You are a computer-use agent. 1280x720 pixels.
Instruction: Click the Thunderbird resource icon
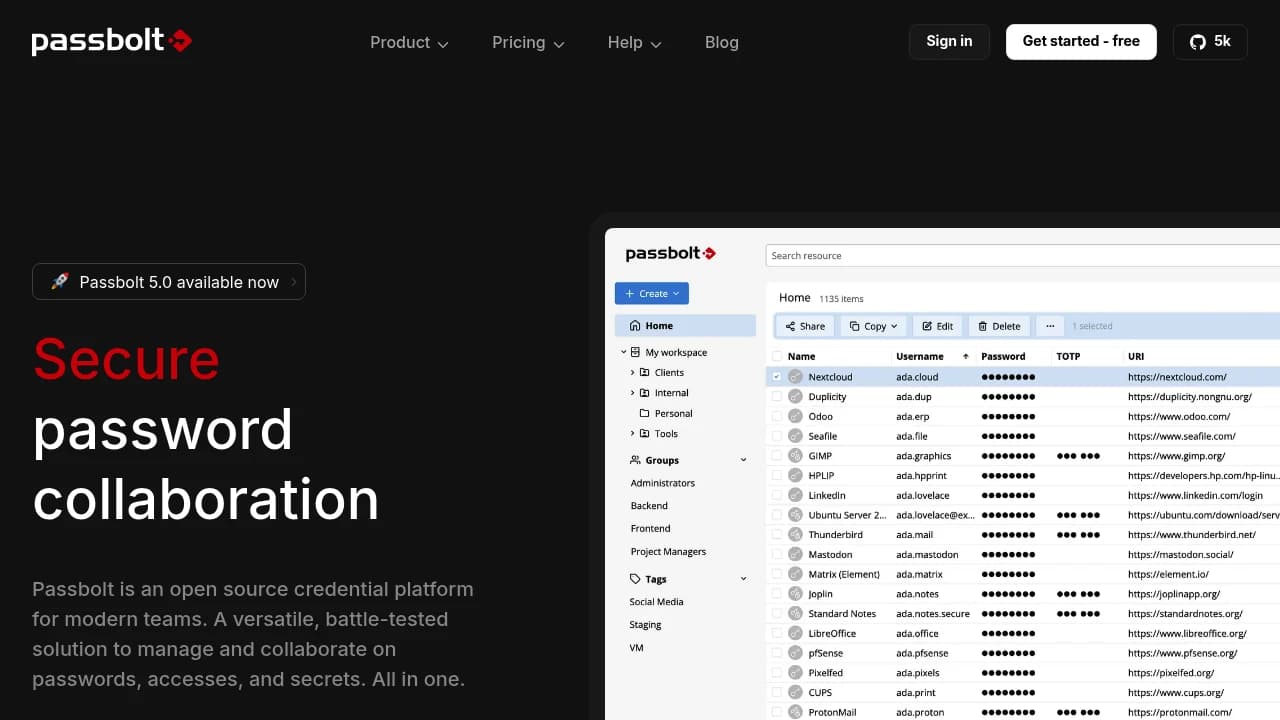(796, 535)
